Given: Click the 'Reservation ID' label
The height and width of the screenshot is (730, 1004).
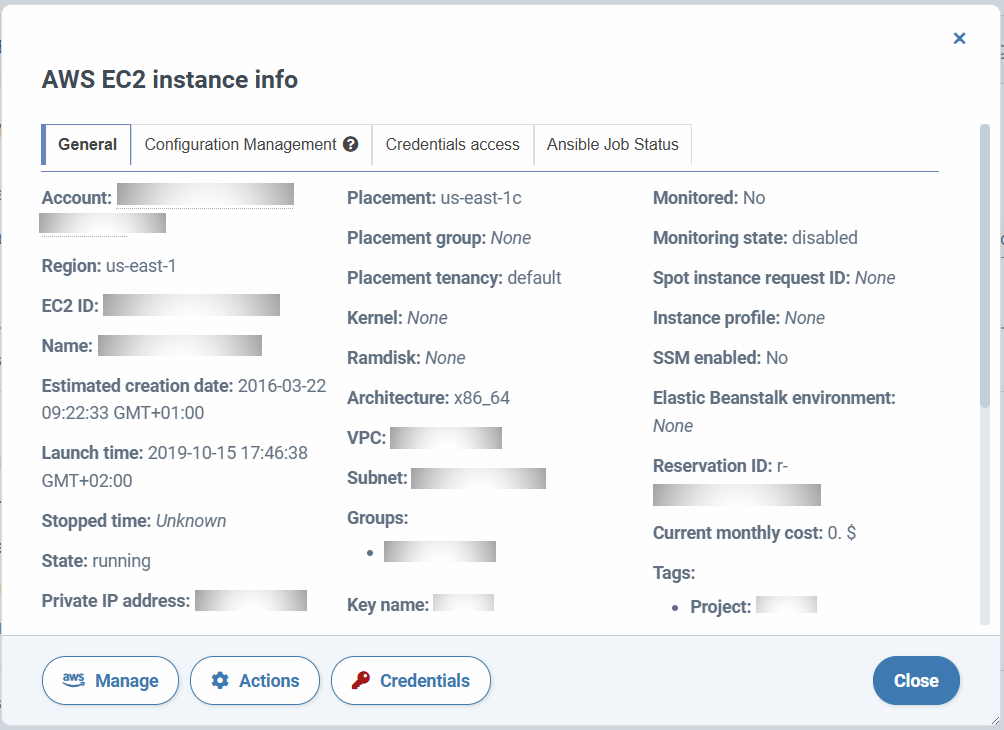Looking at the screenshot, I should point(713,466).
